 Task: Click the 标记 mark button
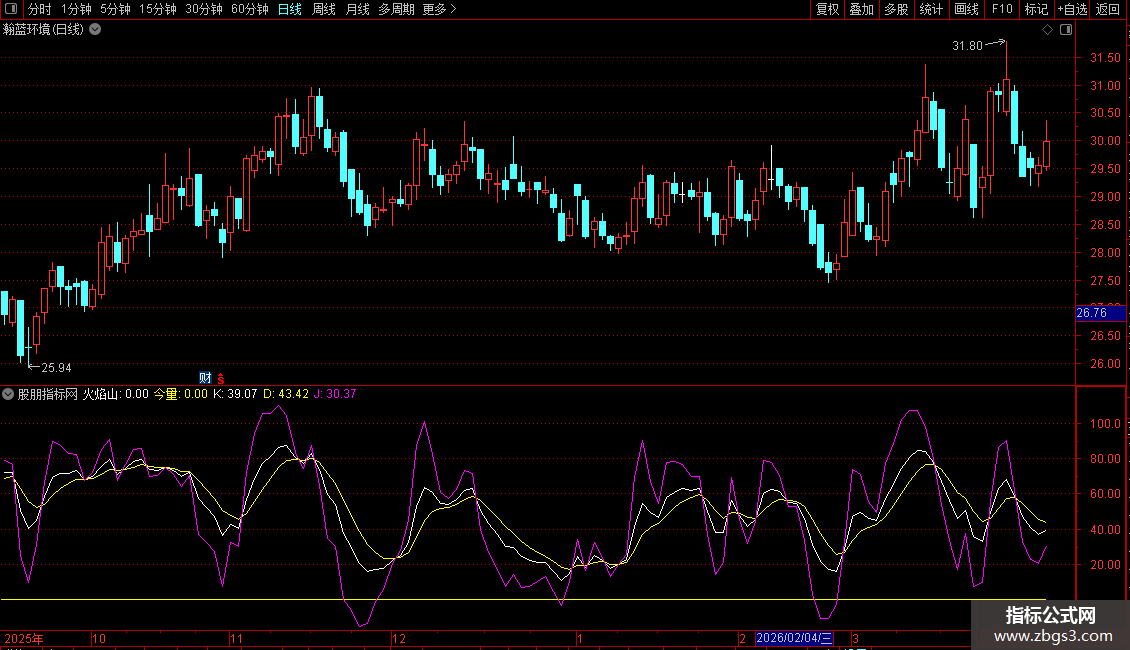[1036, 9]
